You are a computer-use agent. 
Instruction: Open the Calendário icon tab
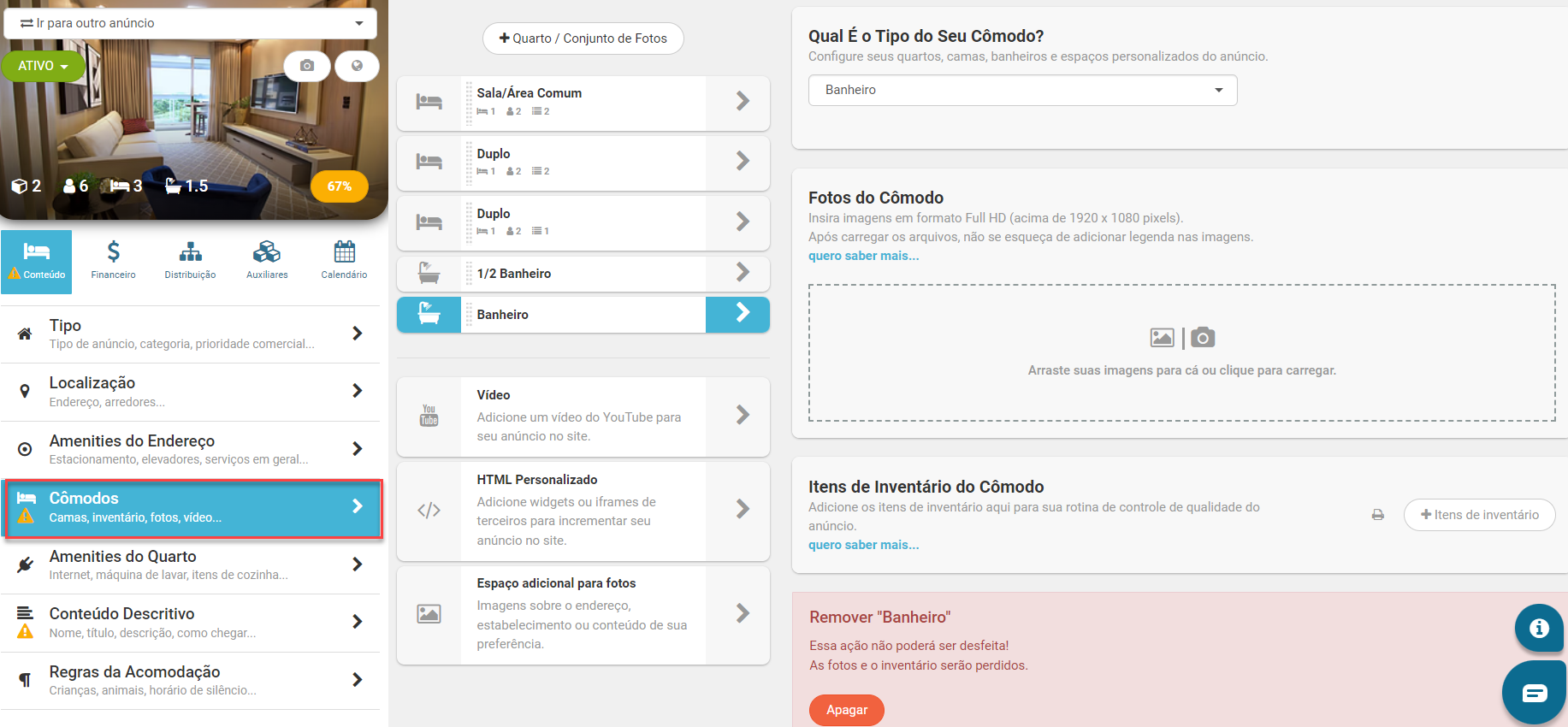(x=344, y=260)
